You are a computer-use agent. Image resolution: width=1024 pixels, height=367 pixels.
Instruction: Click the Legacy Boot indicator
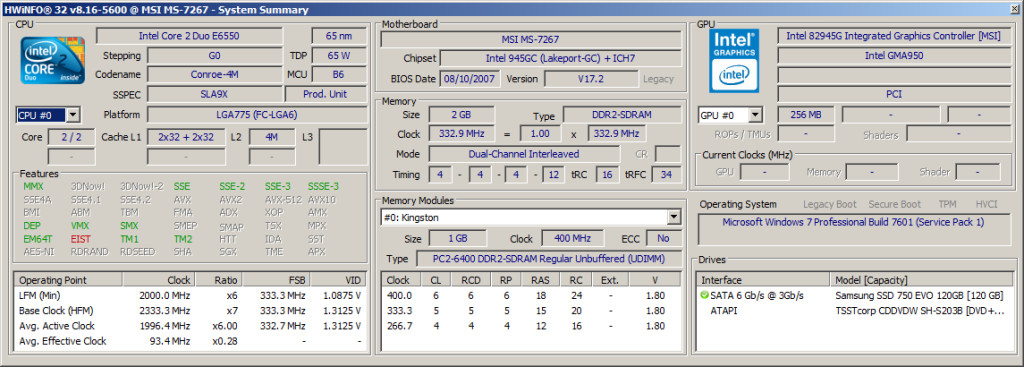(829, 204)
